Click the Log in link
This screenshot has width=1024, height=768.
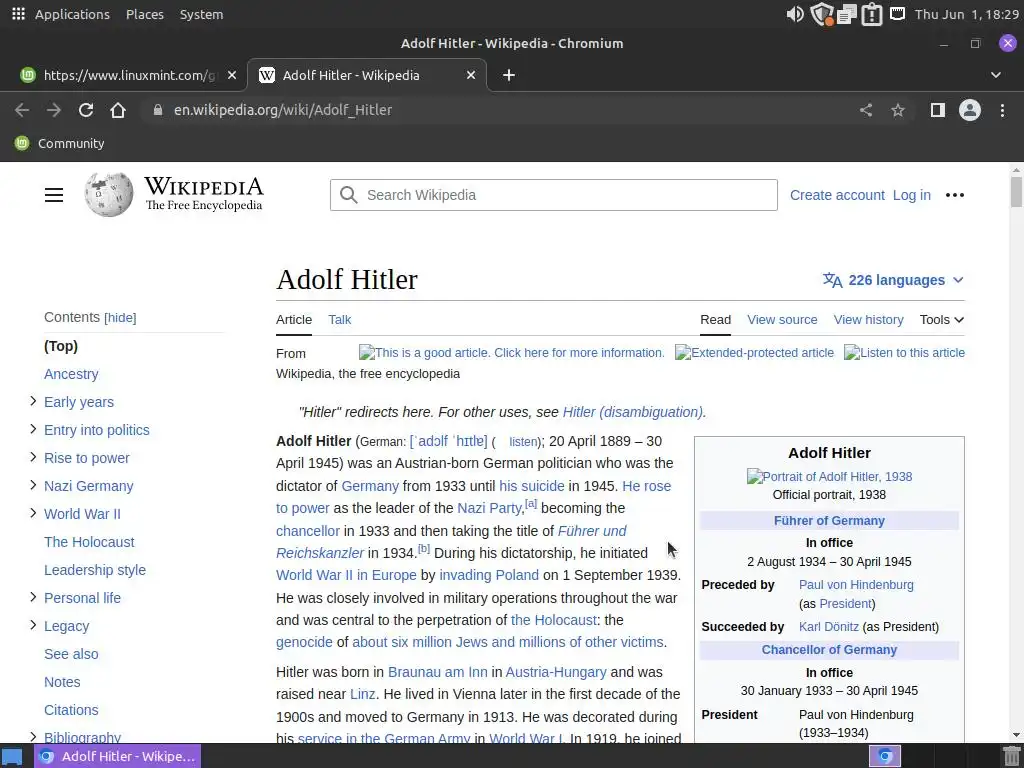coord(912,195)
